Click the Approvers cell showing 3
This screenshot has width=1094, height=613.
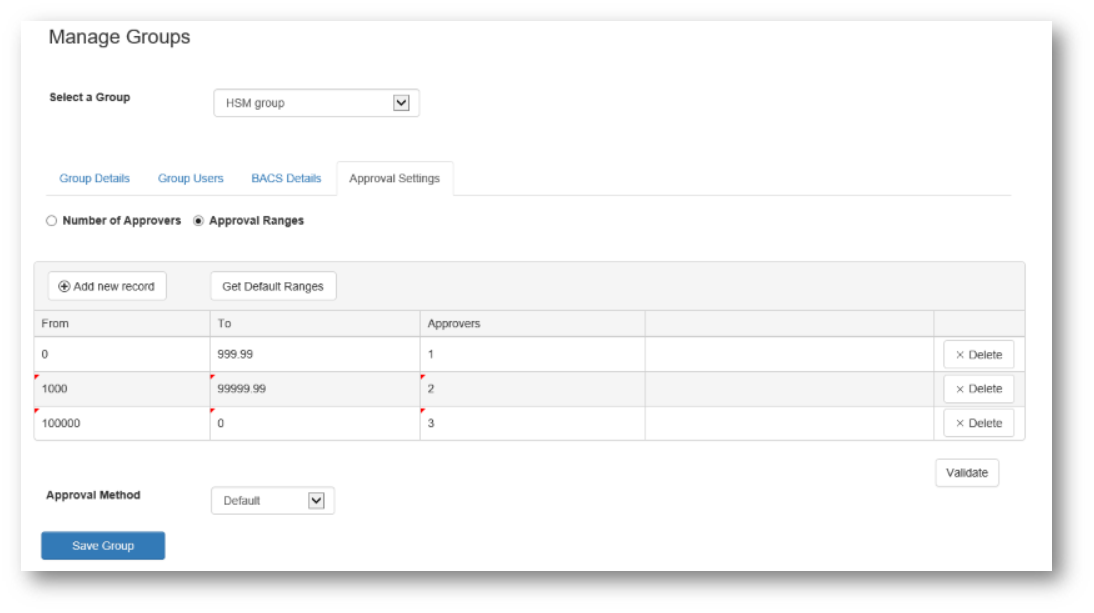pos(532,423)
